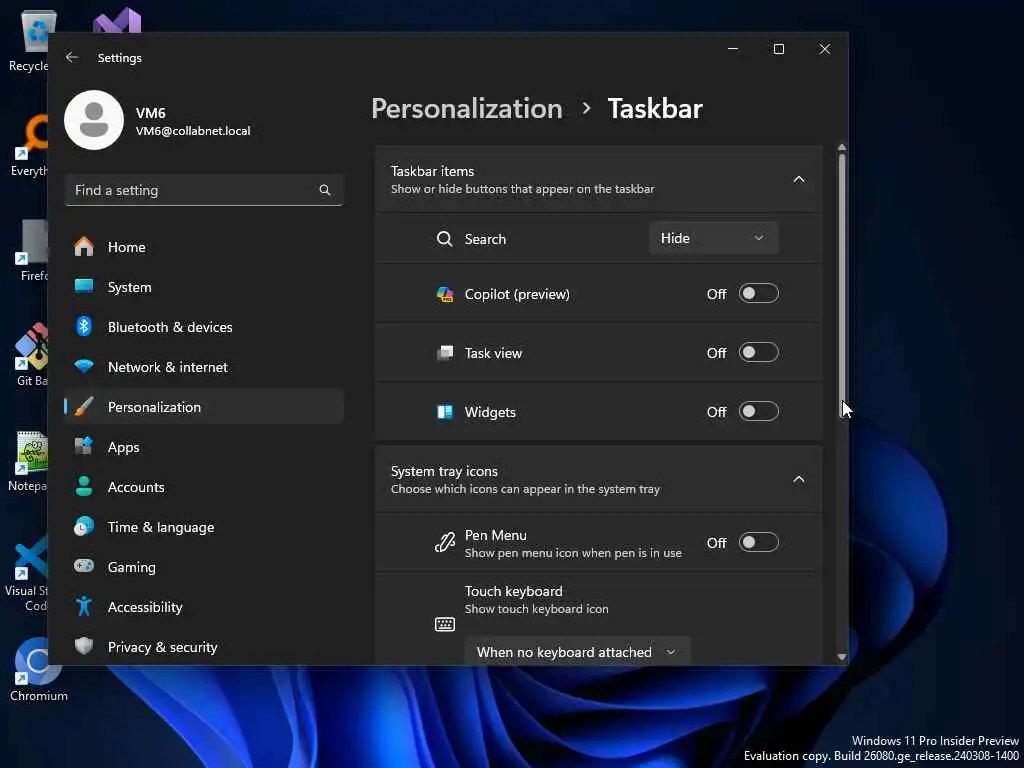This screenshot has width=1024, height=768.
Task: Go to System settings
Action: pos(204,287)
